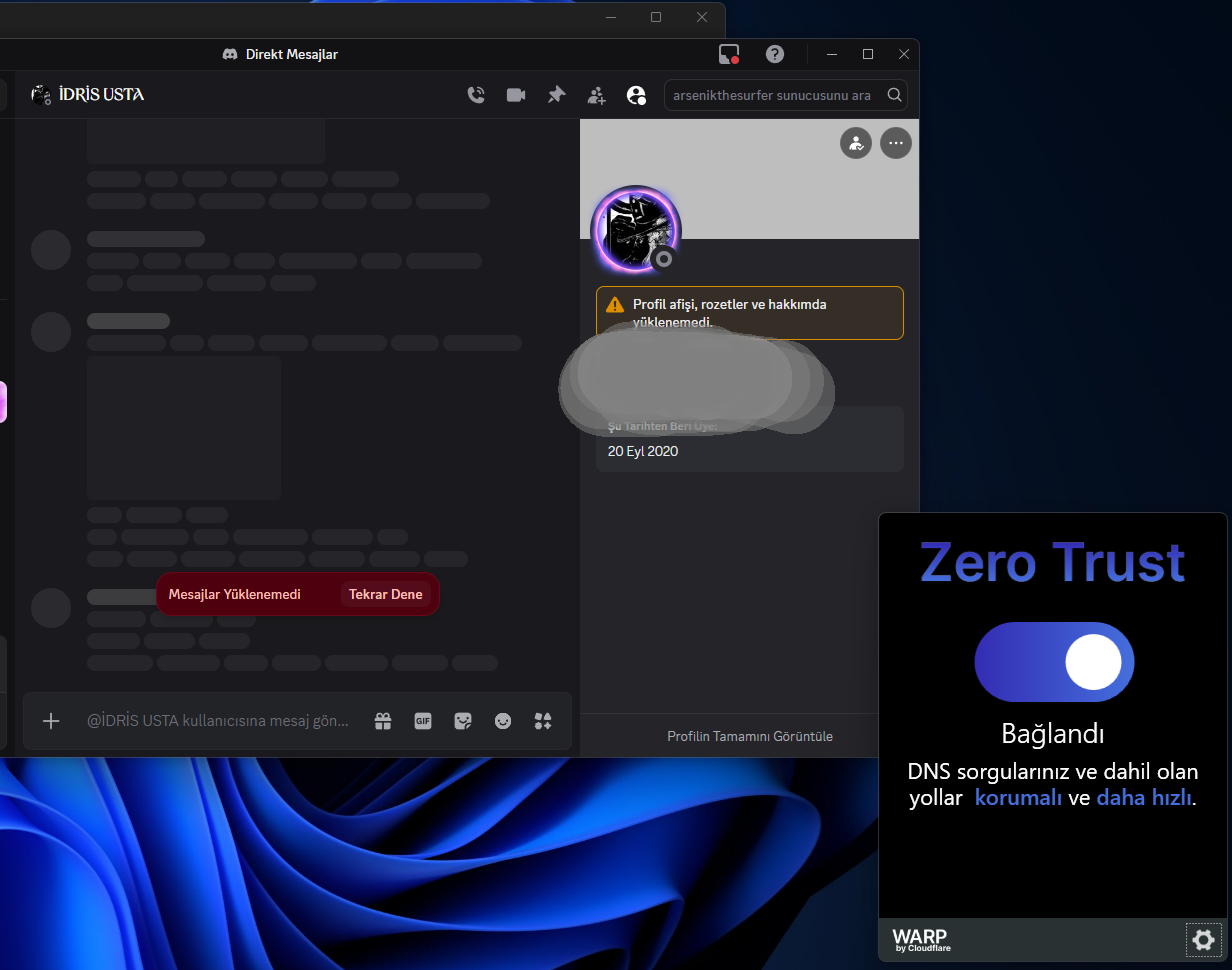
Task: Open the emoji picker
Action: click(502, 721)
